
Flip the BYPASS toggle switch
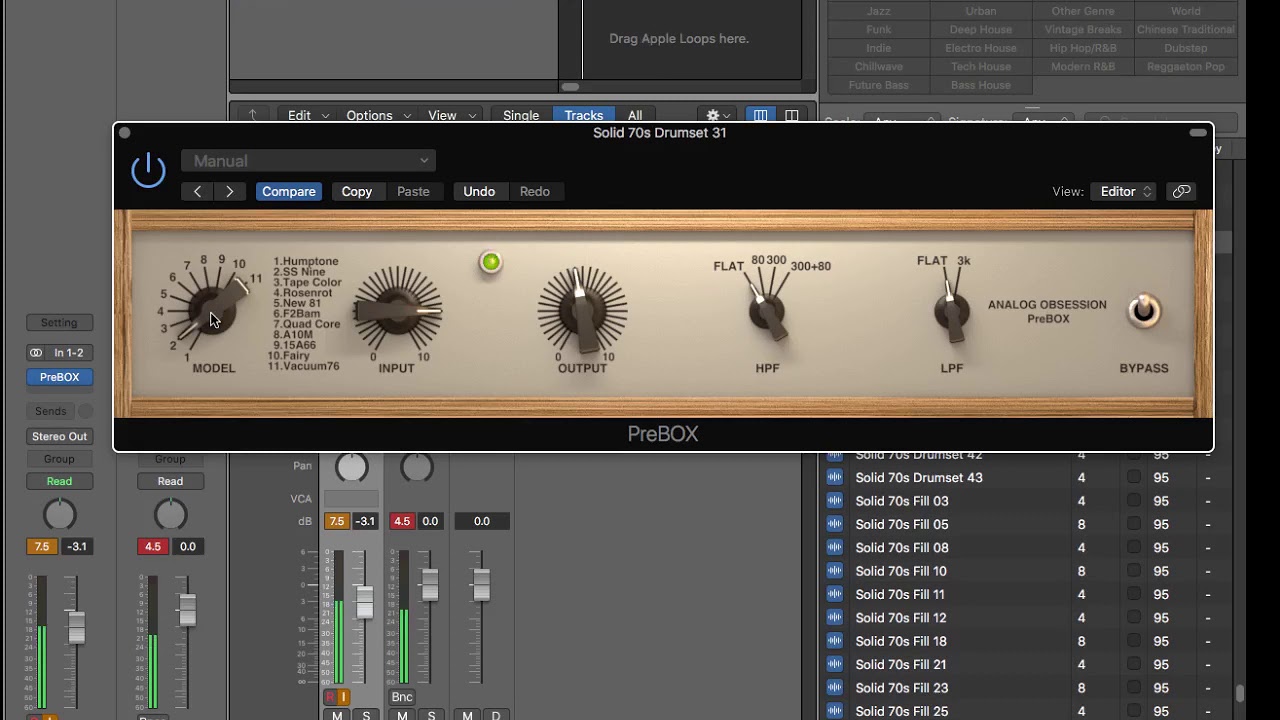click(x=1144, y=311)
